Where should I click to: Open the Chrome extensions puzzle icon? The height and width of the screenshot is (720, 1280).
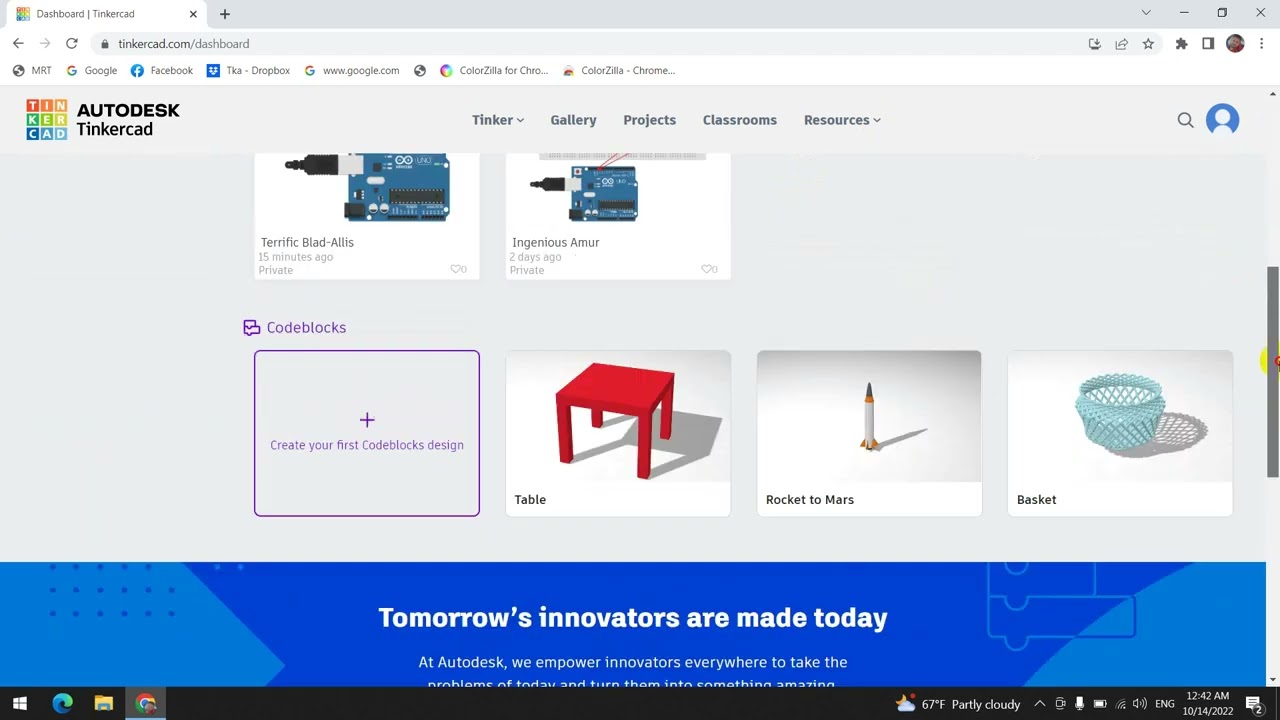coord(1181,44)
